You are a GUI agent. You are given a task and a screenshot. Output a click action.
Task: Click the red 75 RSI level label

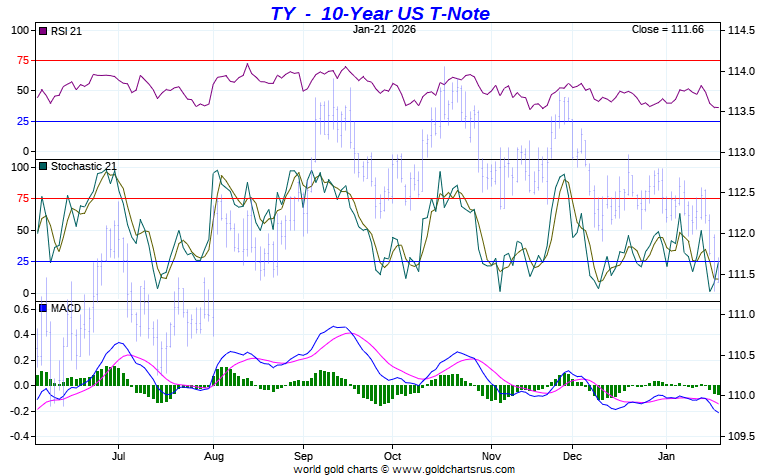pos(23,61)
